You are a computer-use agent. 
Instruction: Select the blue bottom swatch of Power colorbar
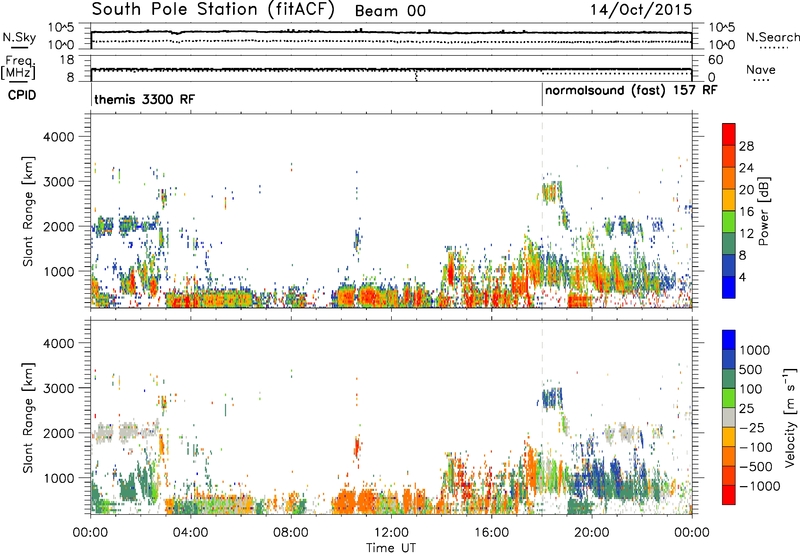[729, 287]
